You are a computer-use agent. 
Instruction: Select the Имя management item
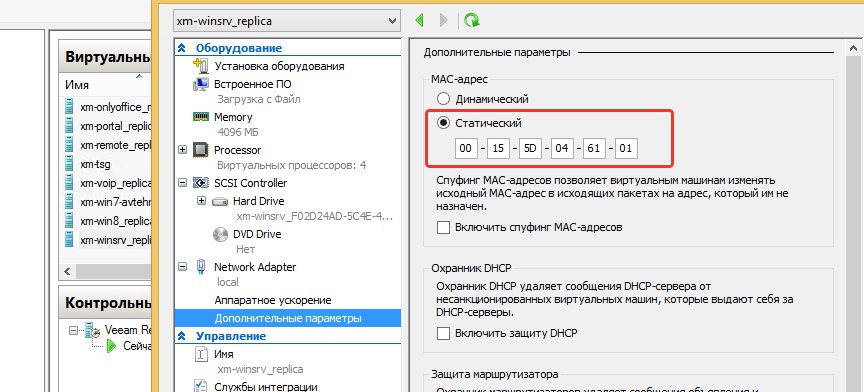[x=224, y=354]
